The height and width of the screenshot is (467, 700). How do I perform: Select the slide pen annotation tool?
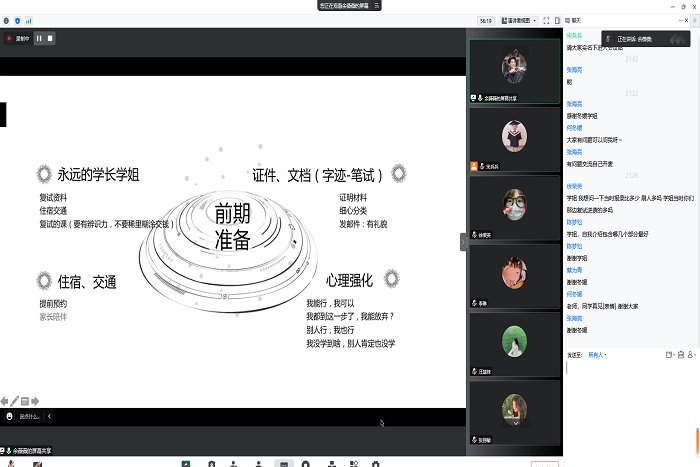point(14,402)
